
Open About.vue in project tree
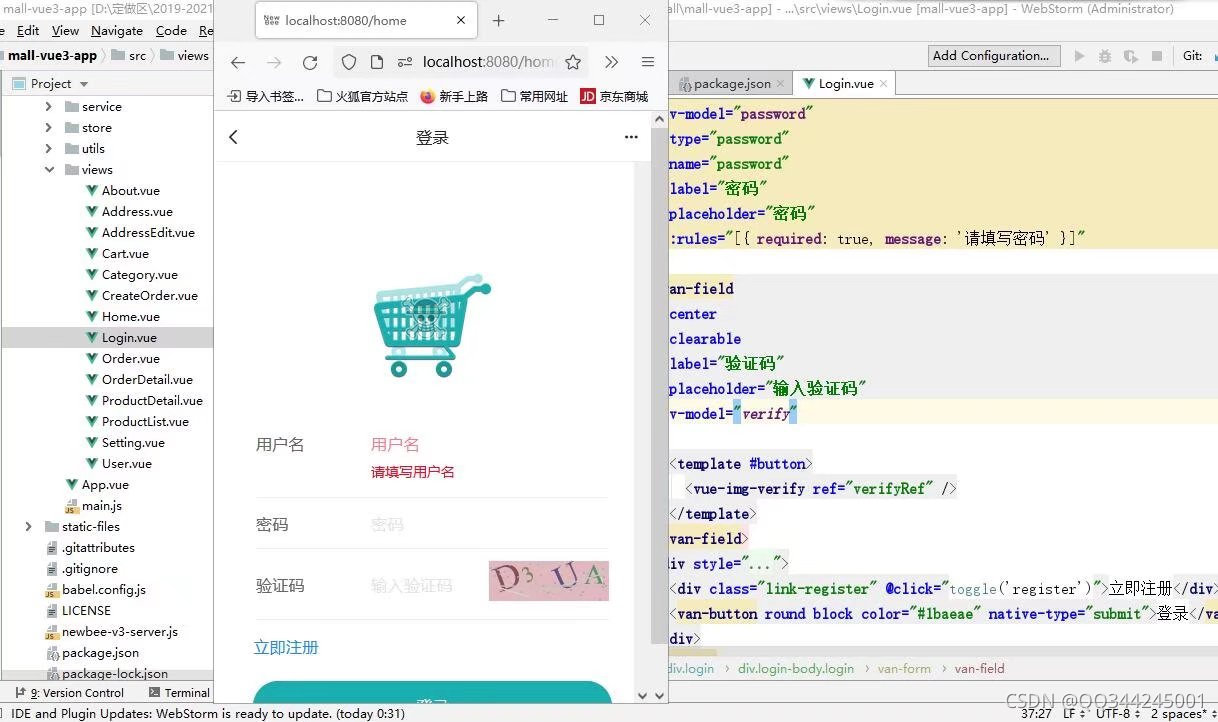click(x=130, y=190)
